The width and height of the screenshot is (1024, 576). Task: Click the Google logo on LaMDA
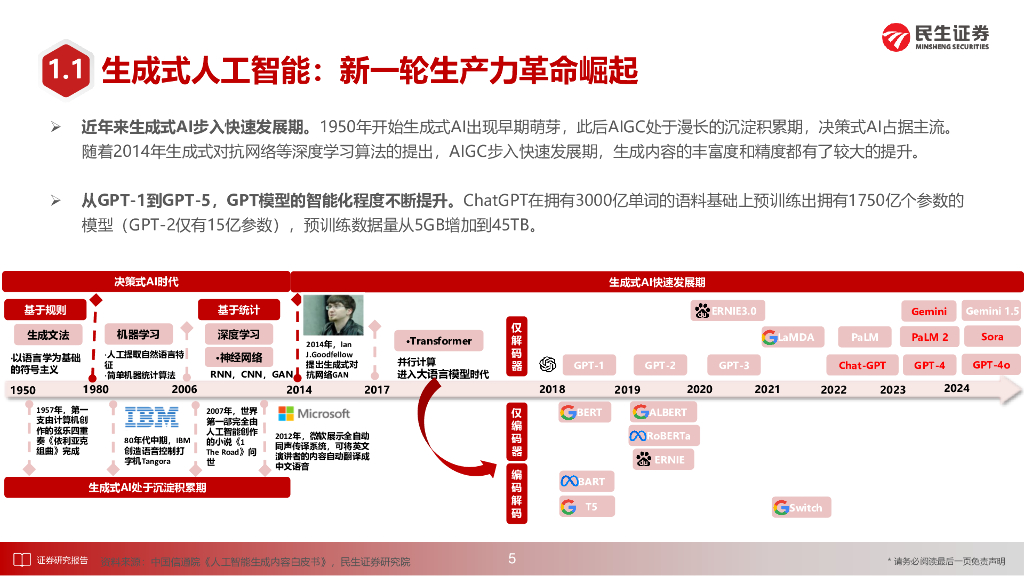769,337
